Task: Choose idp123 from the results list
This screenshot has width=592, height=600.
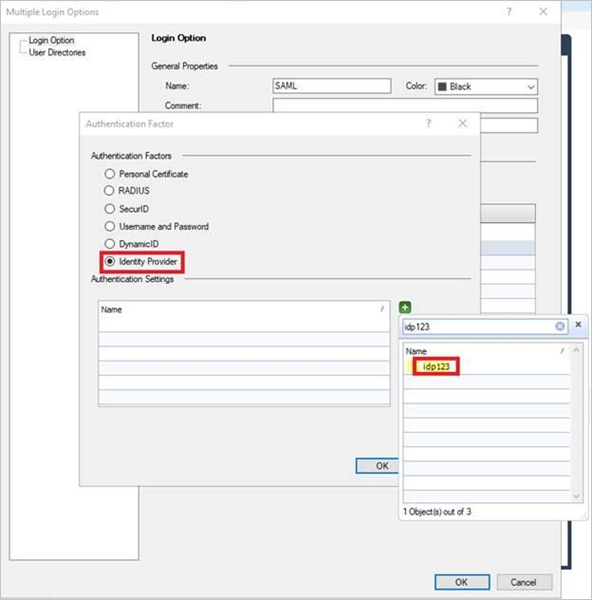Action: [436, 367]
